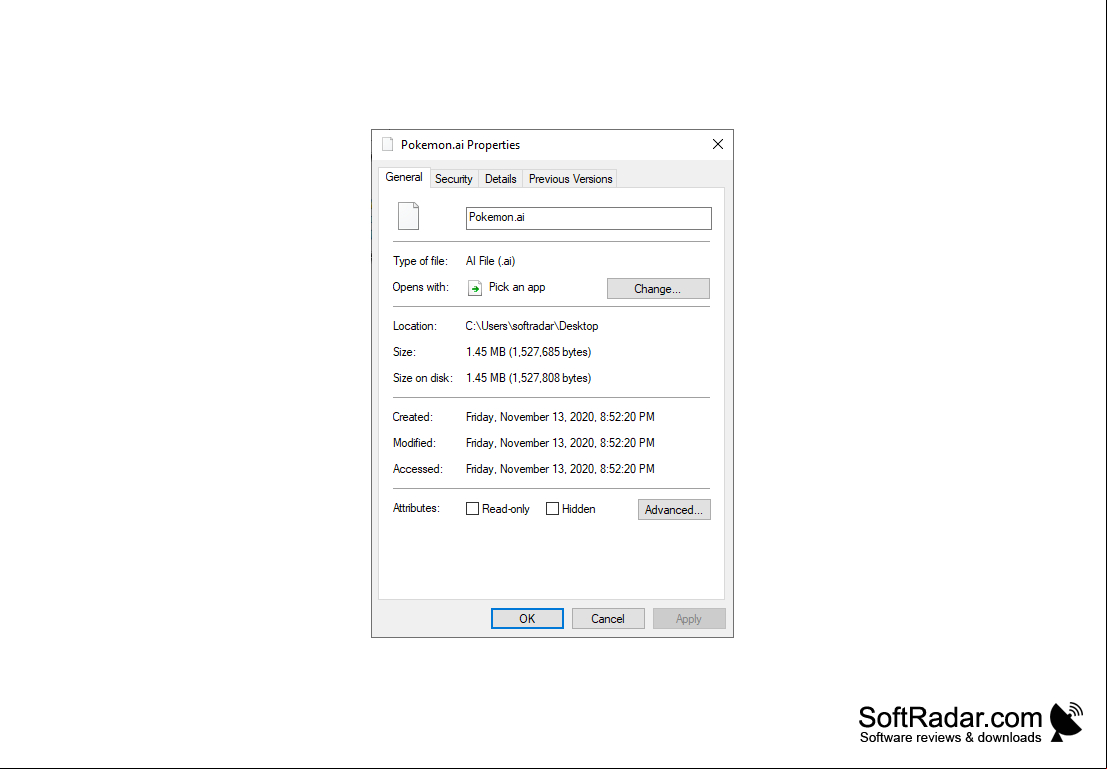Click the Size value '1.45 MB (1,527,685 bytes)'
The image size is (1107, 769).
[x=529, y=352]
